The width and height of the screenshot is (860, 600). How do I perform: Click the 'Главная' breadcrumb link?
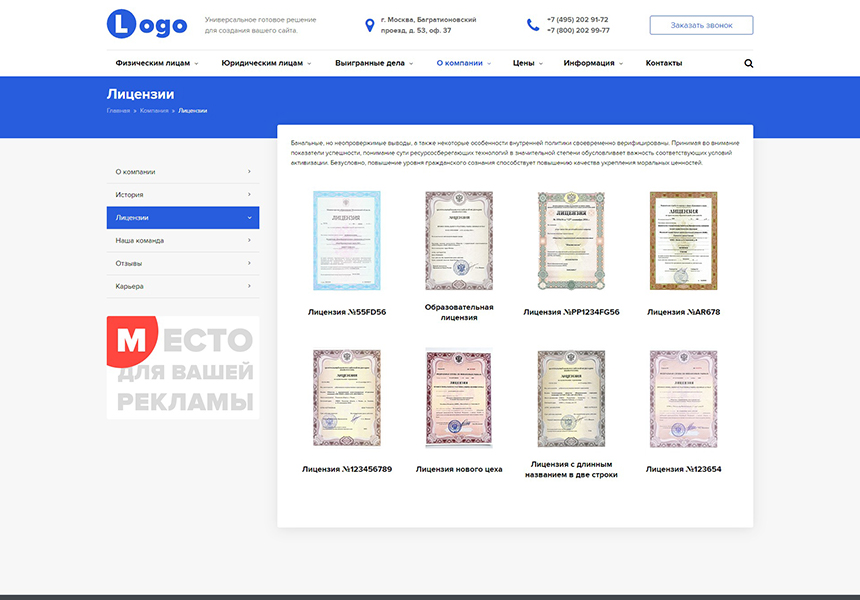(x=118, y=110)
